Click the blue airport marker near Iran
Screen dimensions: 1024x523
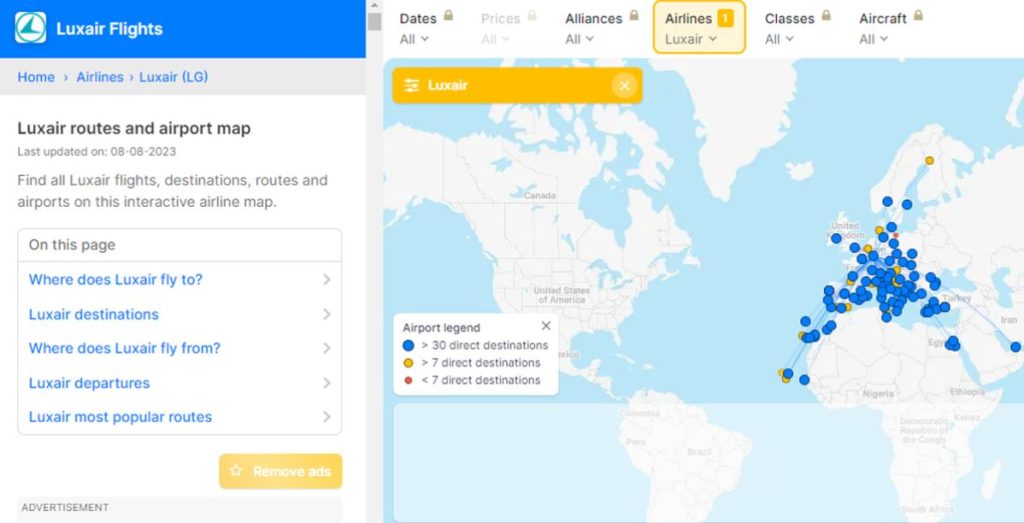[x=1016, y=347]
